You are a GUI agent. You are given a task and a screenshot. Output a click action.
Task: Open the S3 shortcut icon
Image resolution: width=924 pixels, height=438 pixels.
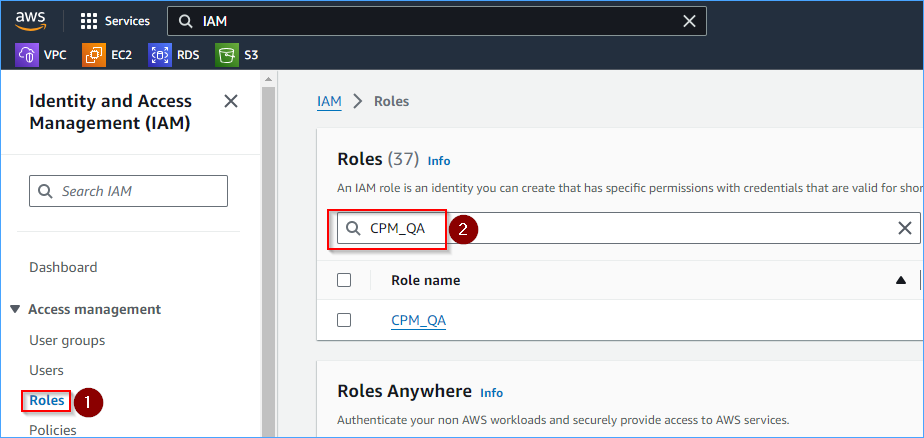click(x=227, y=55)
